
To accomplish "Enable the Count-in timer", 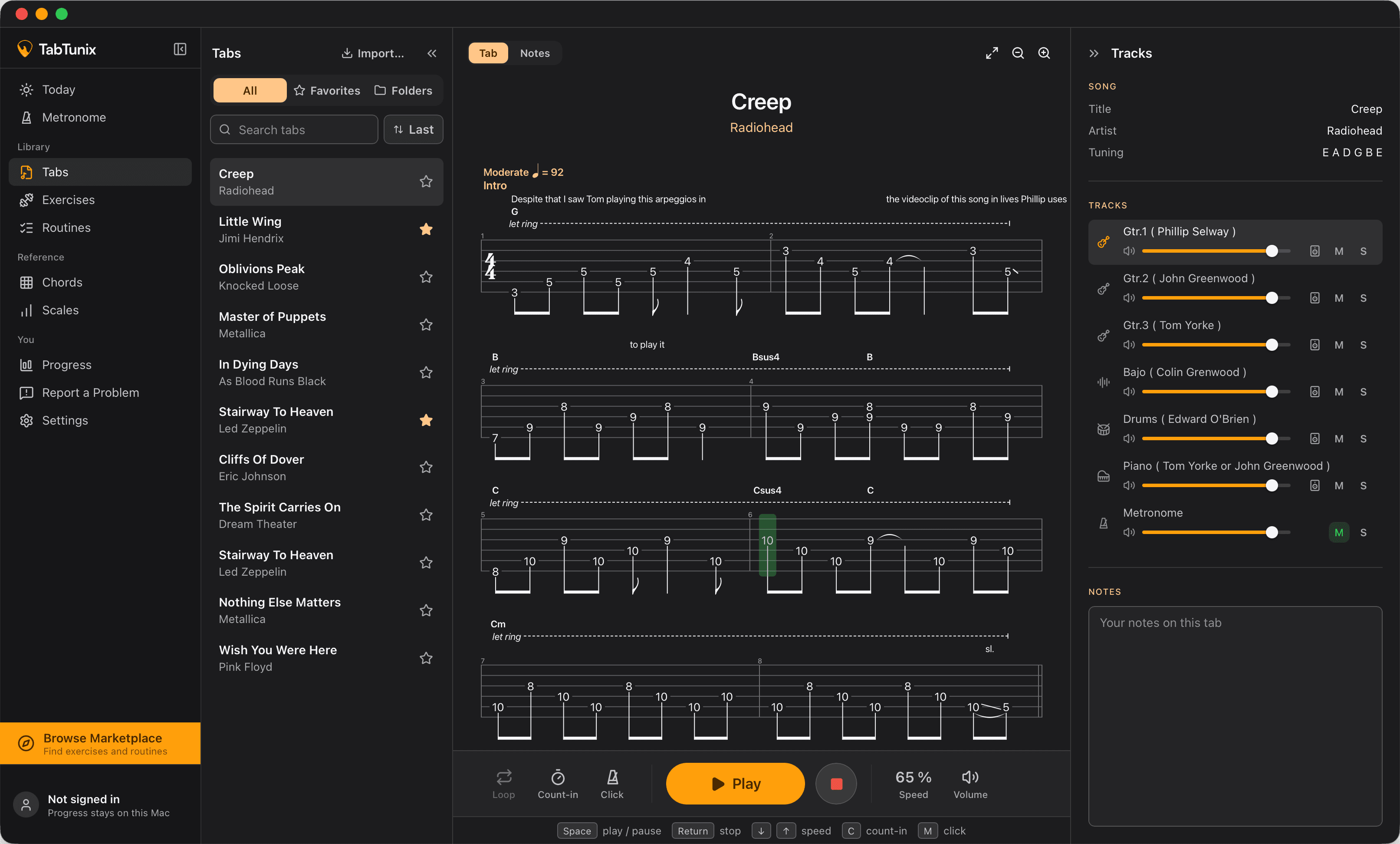I will tap(557, 784).
